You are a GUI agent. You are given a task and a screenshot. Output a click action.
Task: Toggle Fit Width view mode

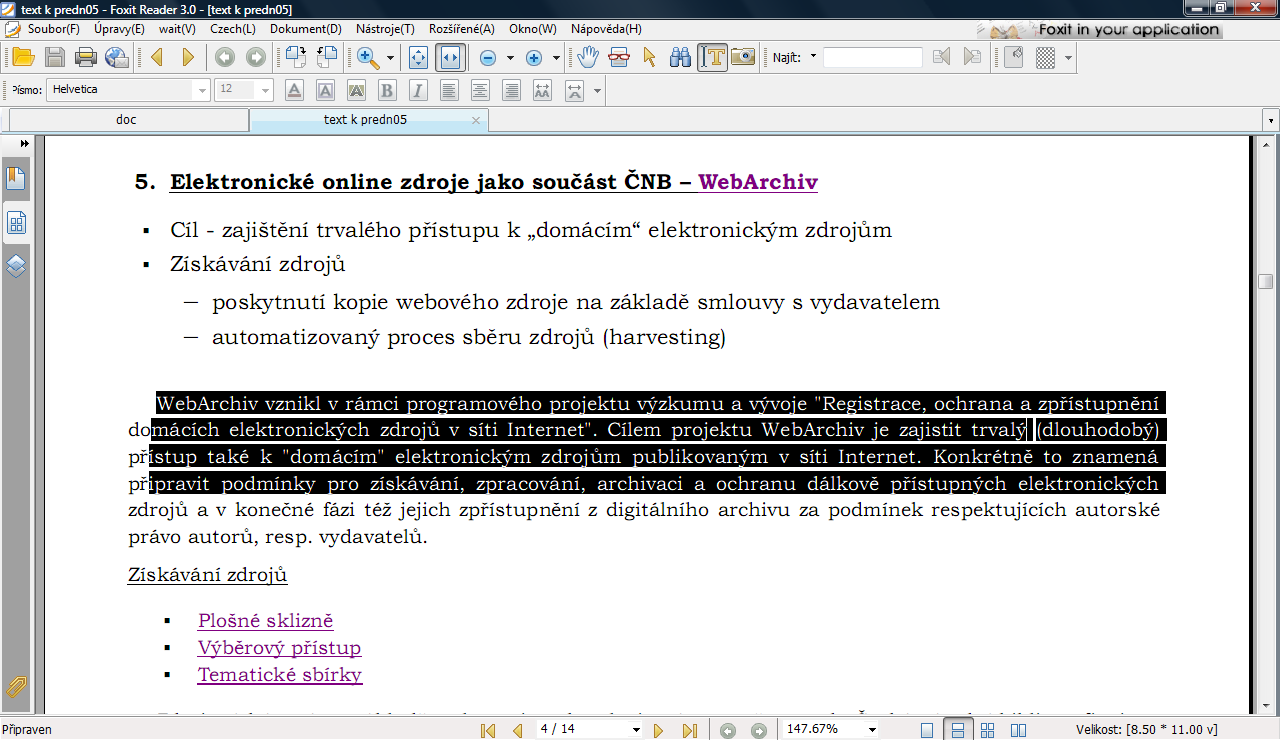tap(450, 57)
